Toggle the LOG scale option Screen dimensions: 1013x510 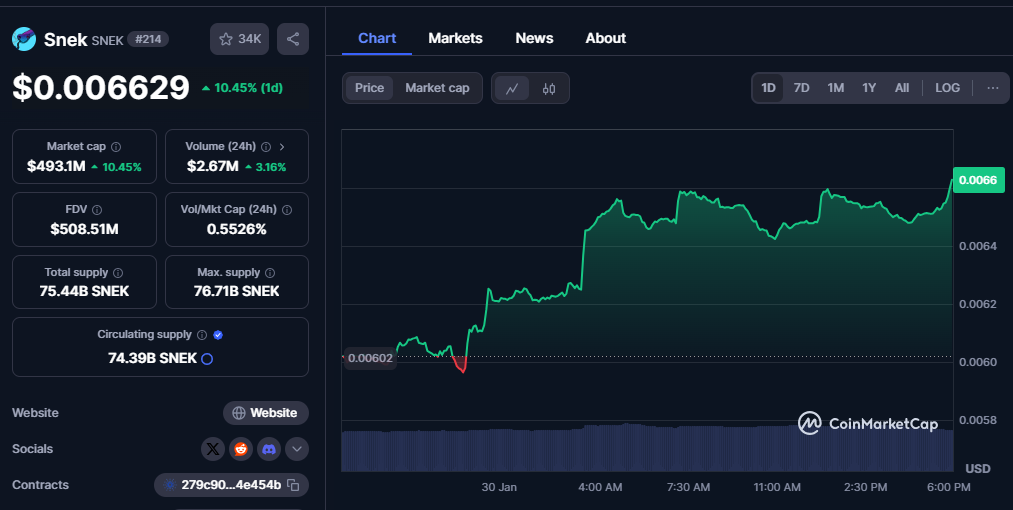tap(948, 88)
